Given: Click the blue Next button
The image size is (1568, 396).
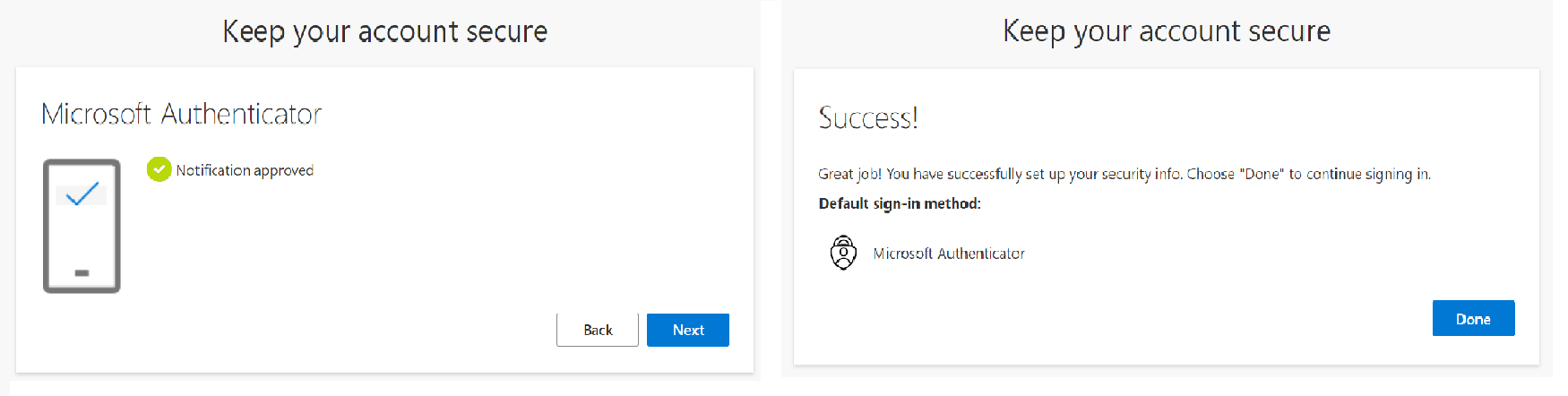Looking at the screenshot, I should (687, 330).
